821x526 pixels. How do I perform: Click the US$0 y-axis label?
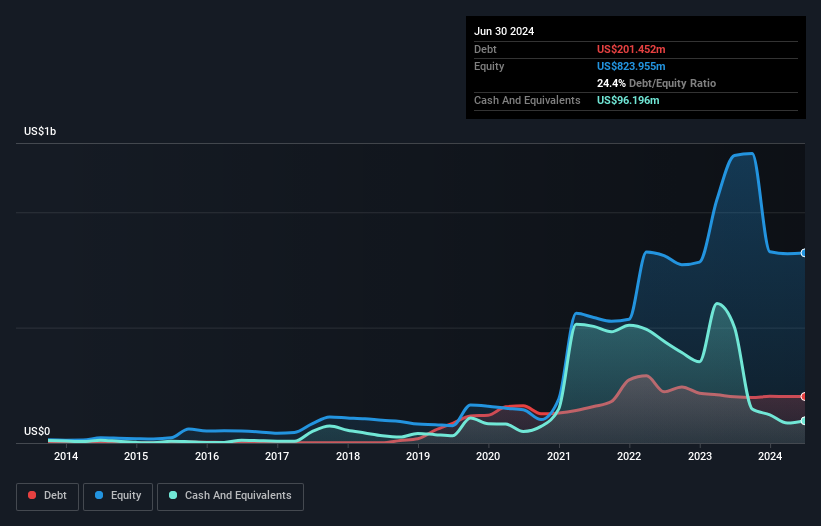coord(37,431)
